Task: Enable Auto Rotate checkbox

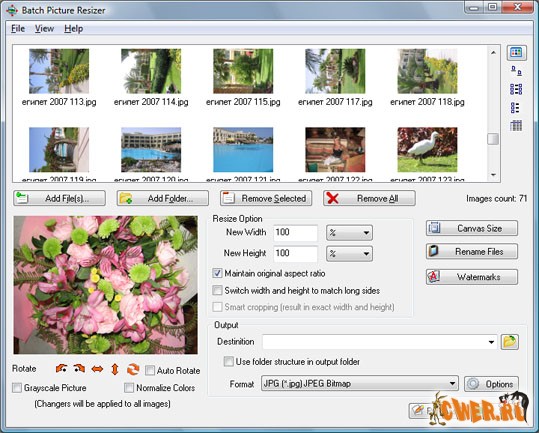Action: tap(150, 370)
